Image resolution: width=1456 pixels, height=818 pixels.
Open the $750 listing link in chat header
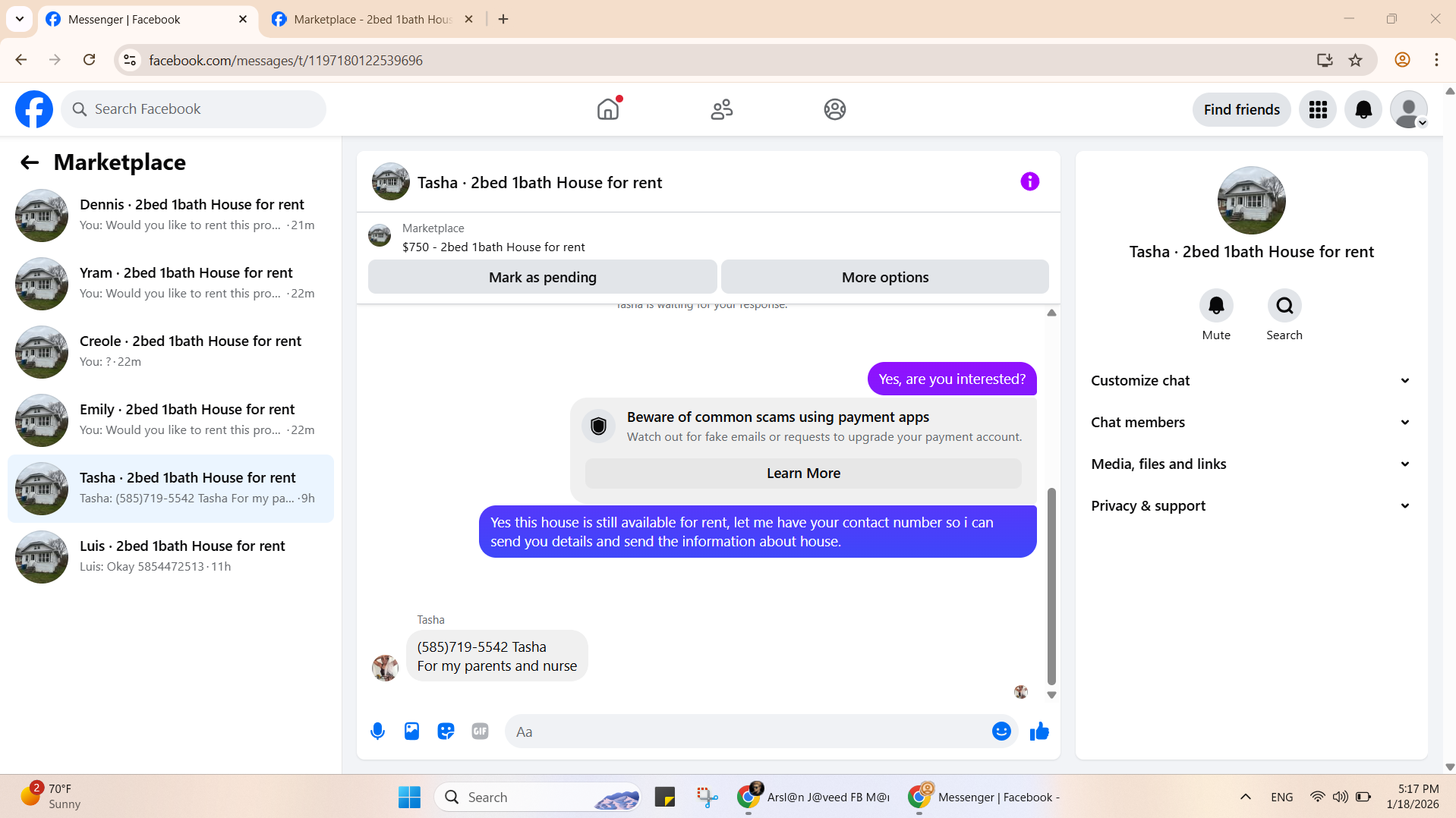coord(493,247)
